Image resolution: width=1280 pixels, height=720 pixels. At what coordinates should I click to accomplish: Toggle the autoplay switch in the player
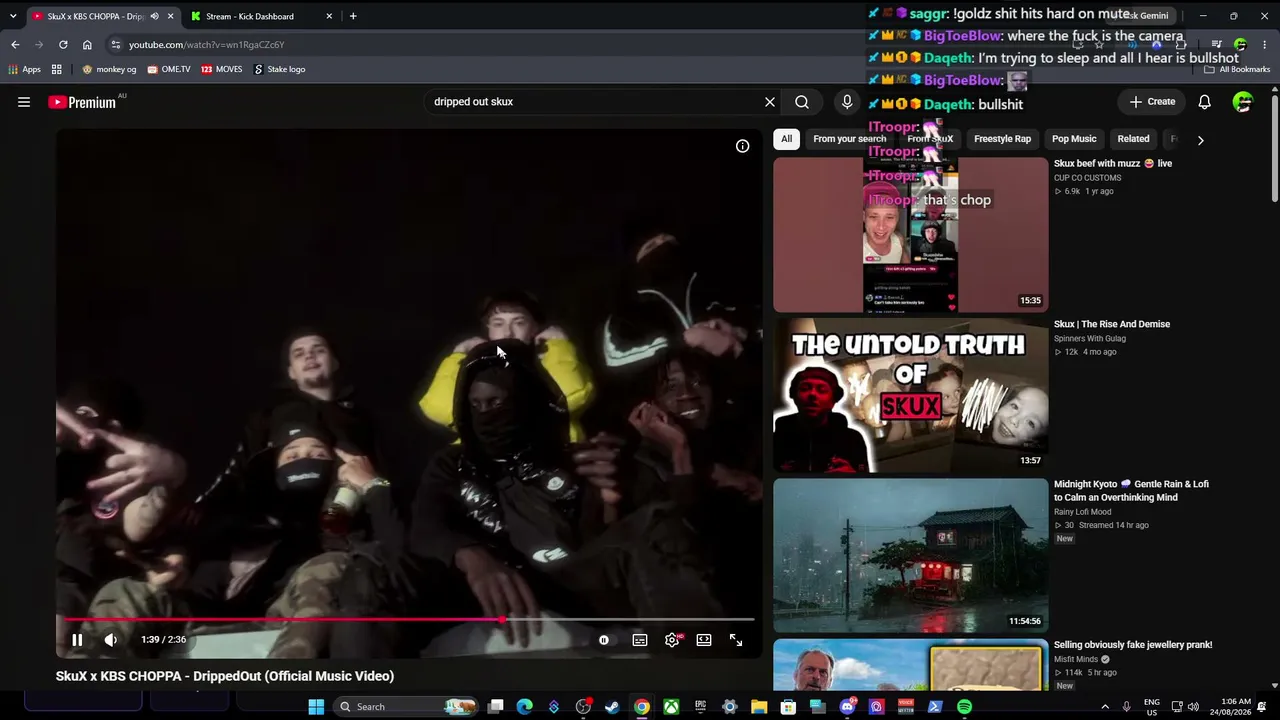(x=604, y=640)
